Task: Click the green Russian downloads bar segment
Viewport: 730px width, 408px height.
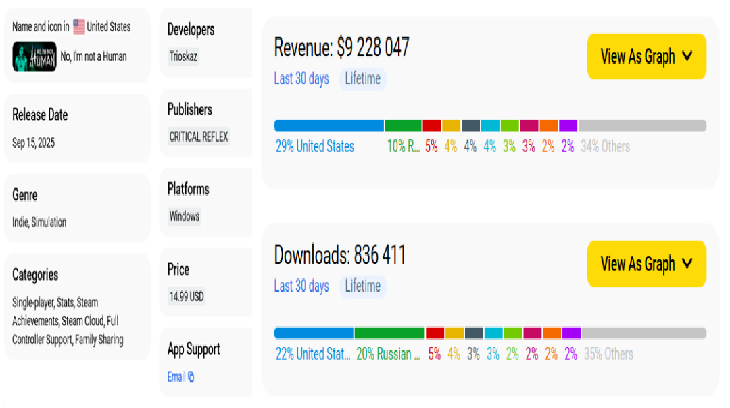Action: [x=389, y=333]
